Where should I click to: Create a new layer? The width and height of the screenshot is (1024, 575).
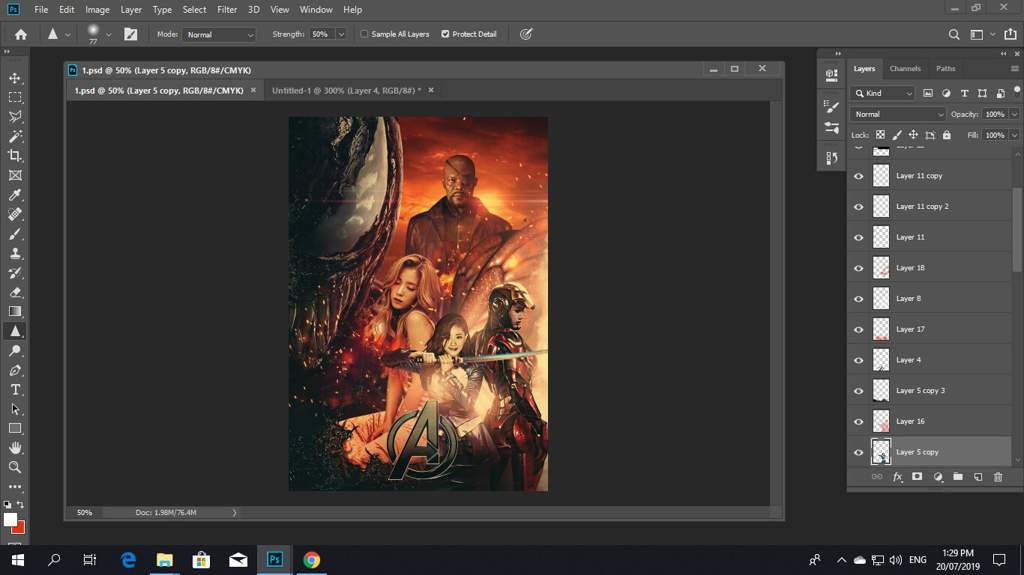pos(978,477)
